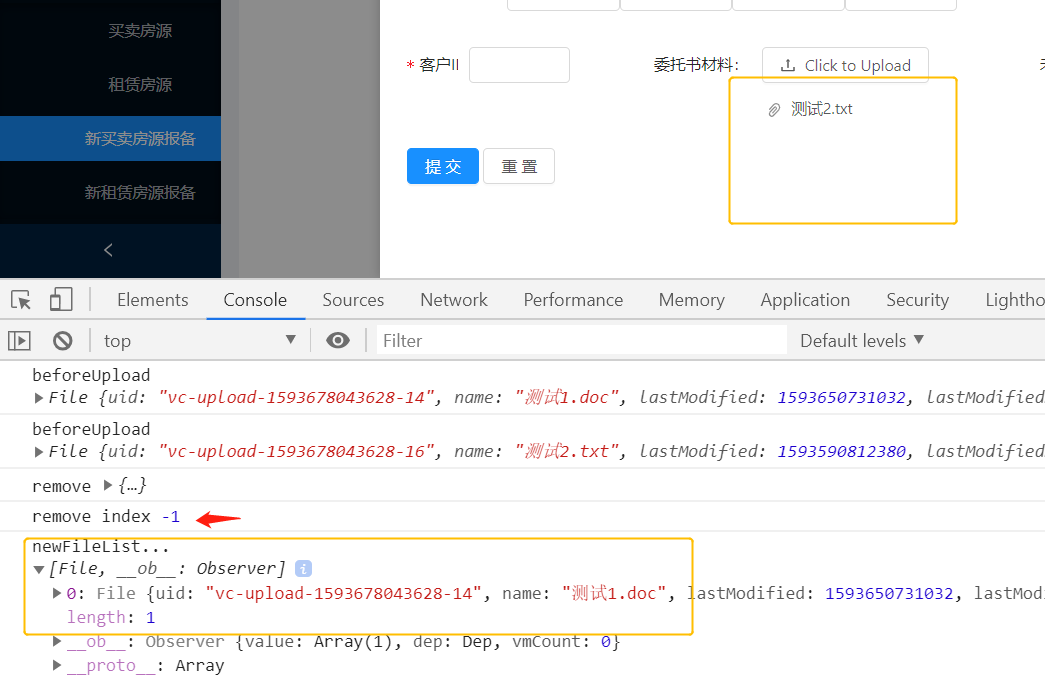Click the eye icon to create live expression
Screen dimensions: 1045x676
tap(337, 340)
